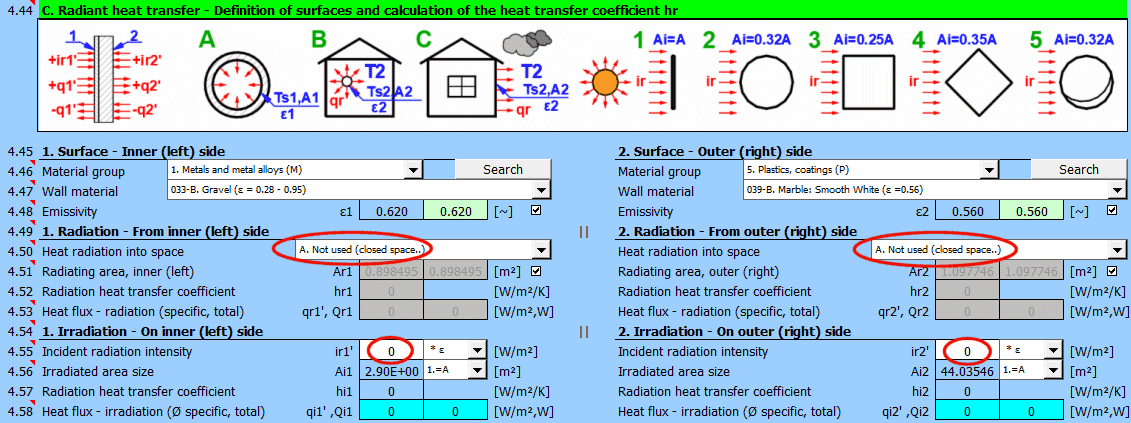The image size is (1131, 423).
Task: Click the house with radiator diagram B
Action: coord(357,82)
